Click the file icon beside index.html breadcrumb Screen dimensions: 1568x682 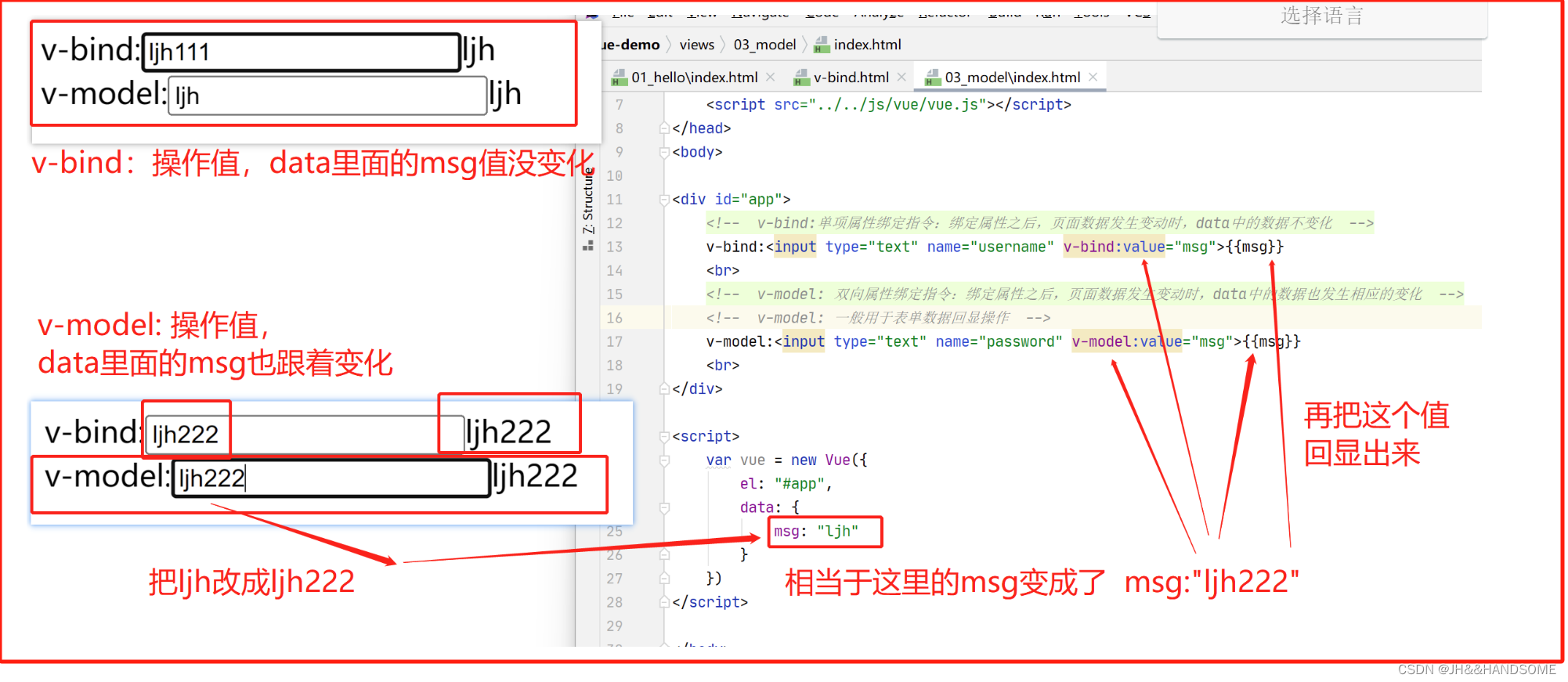point(822,45)
